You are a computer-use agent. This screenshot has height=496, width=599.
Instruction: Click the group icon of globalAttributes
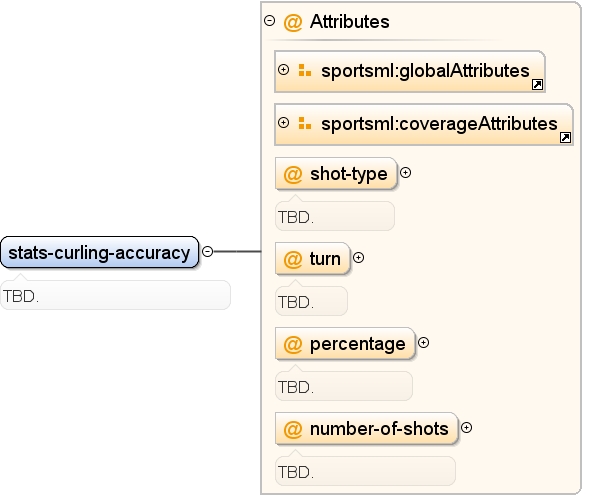pyautogui.click(x=304, y=70)
